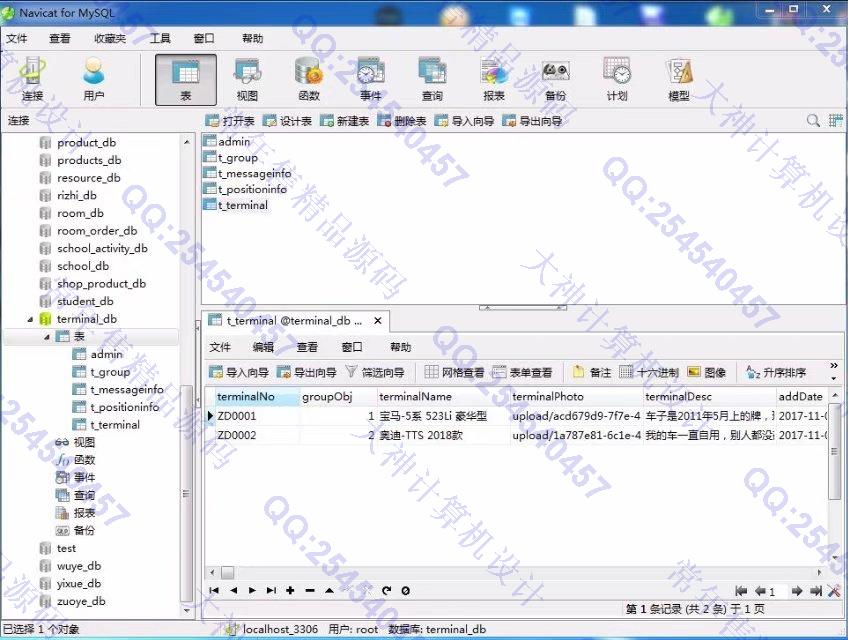The height and width of the screenshot is (640, 848).
Task: Select the t_terminal @terminal_db tab
Action: [x=295, y=321]
